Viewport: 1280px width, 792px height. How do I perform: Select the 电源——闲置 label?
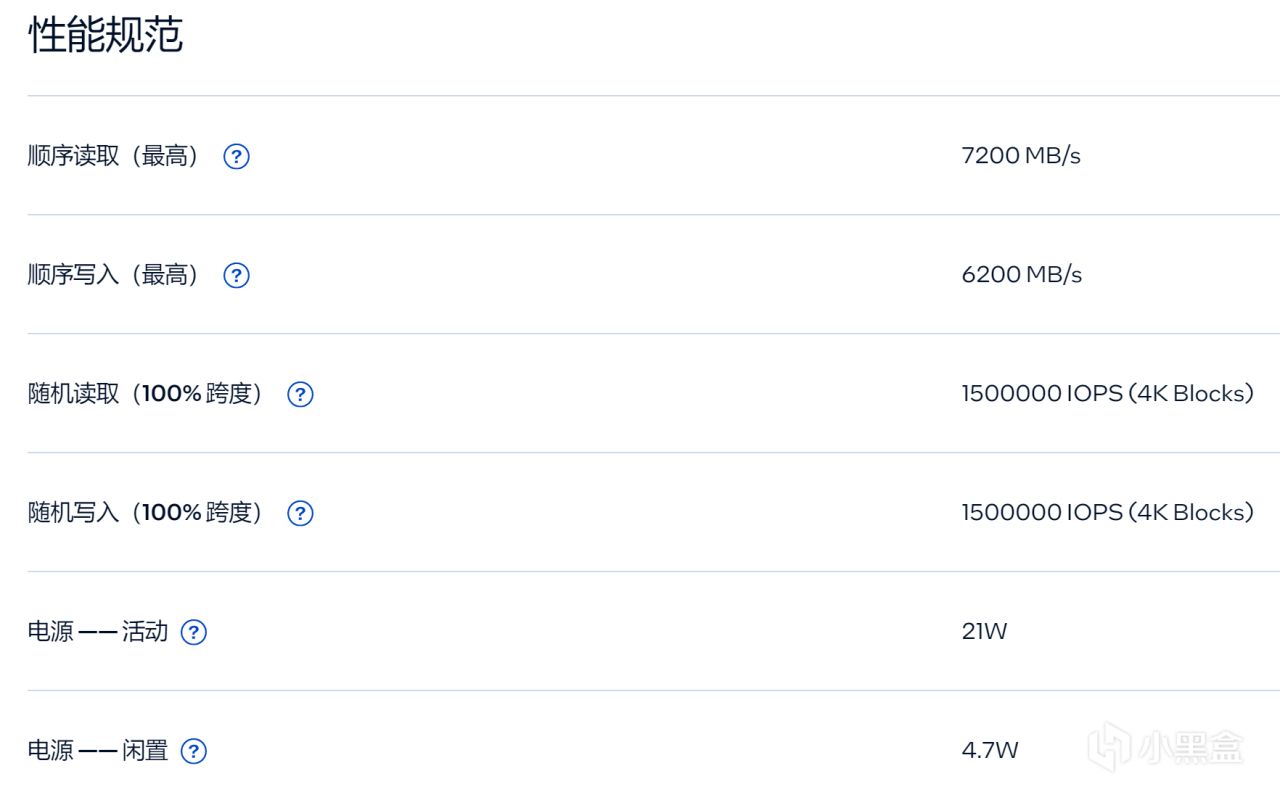point(97,751)
